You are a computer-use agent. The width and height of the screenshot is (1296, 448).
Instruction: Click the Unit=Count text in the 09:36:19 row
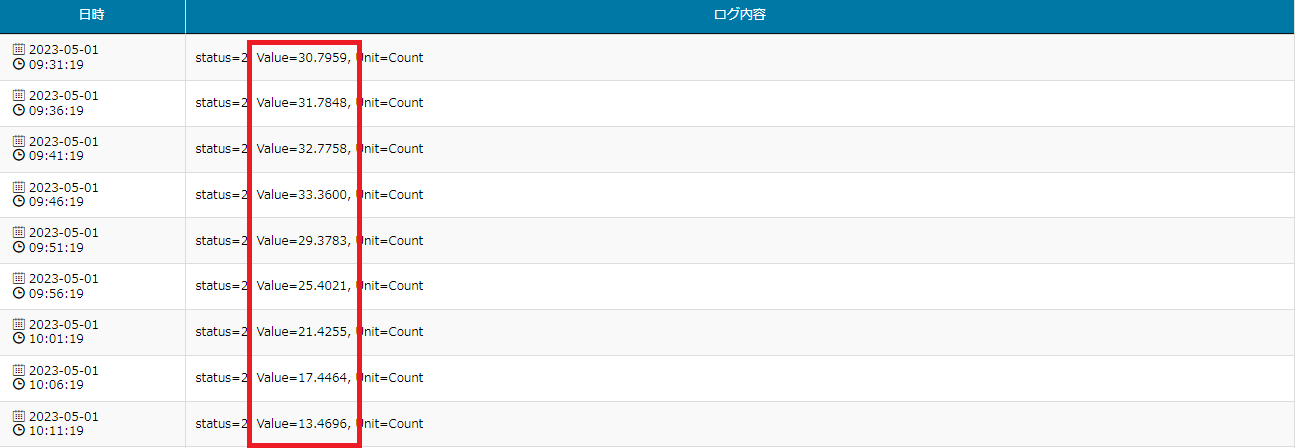390,103
